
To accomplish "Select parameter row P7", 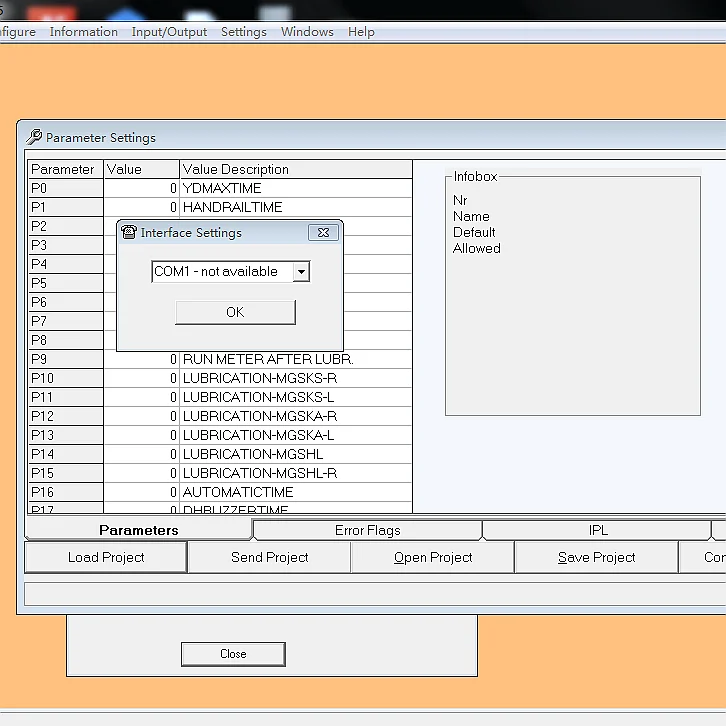I will (65, 321).
